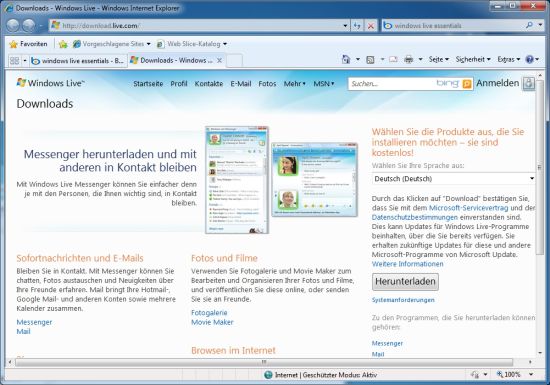This screenshot has width=550, height=385.
Task: Open the print options dropdown arrow
Action: click(x=420, y=59)
